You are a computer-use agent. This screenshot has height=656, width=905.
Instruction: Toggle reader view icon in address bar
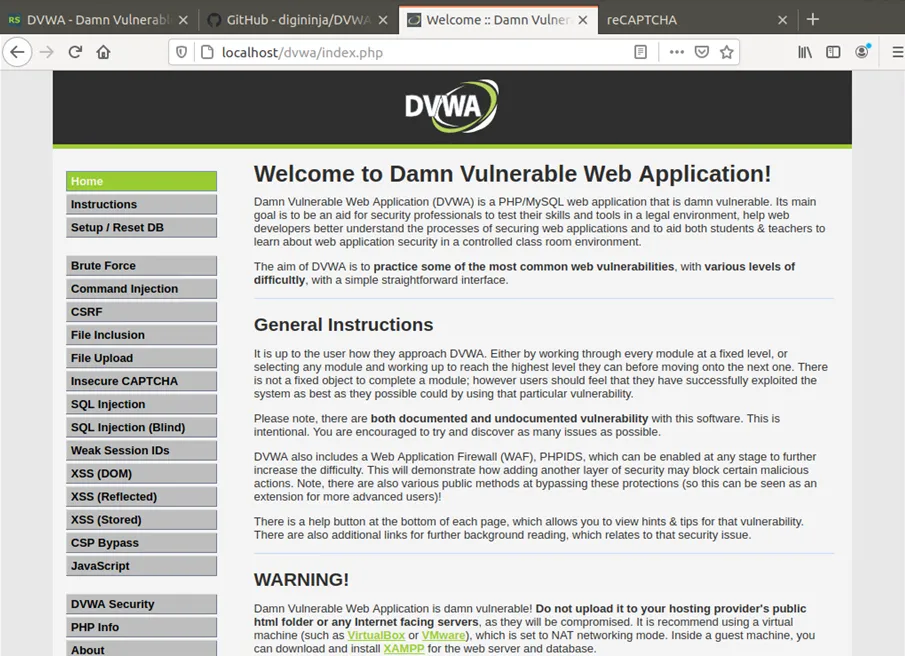point(640,53)
